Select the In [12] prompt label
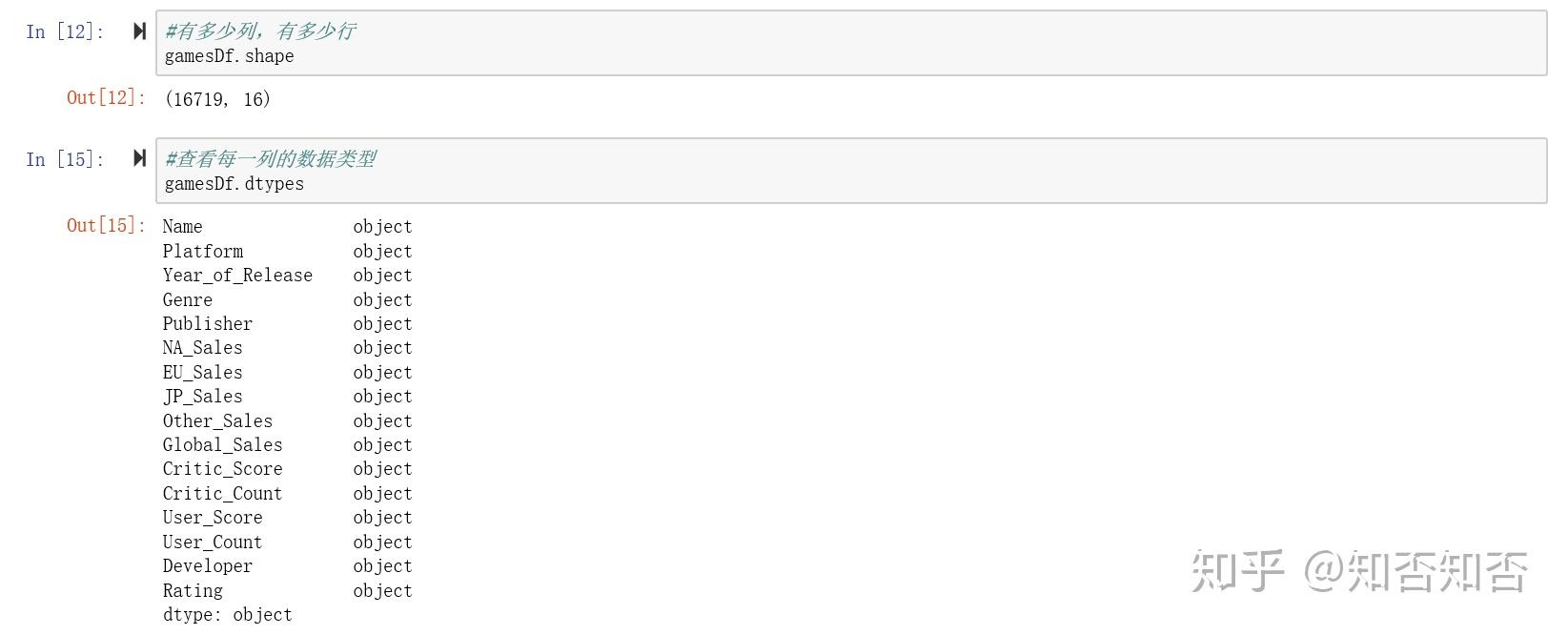This screenshot has width=1568, height=635. pos(65,31)
